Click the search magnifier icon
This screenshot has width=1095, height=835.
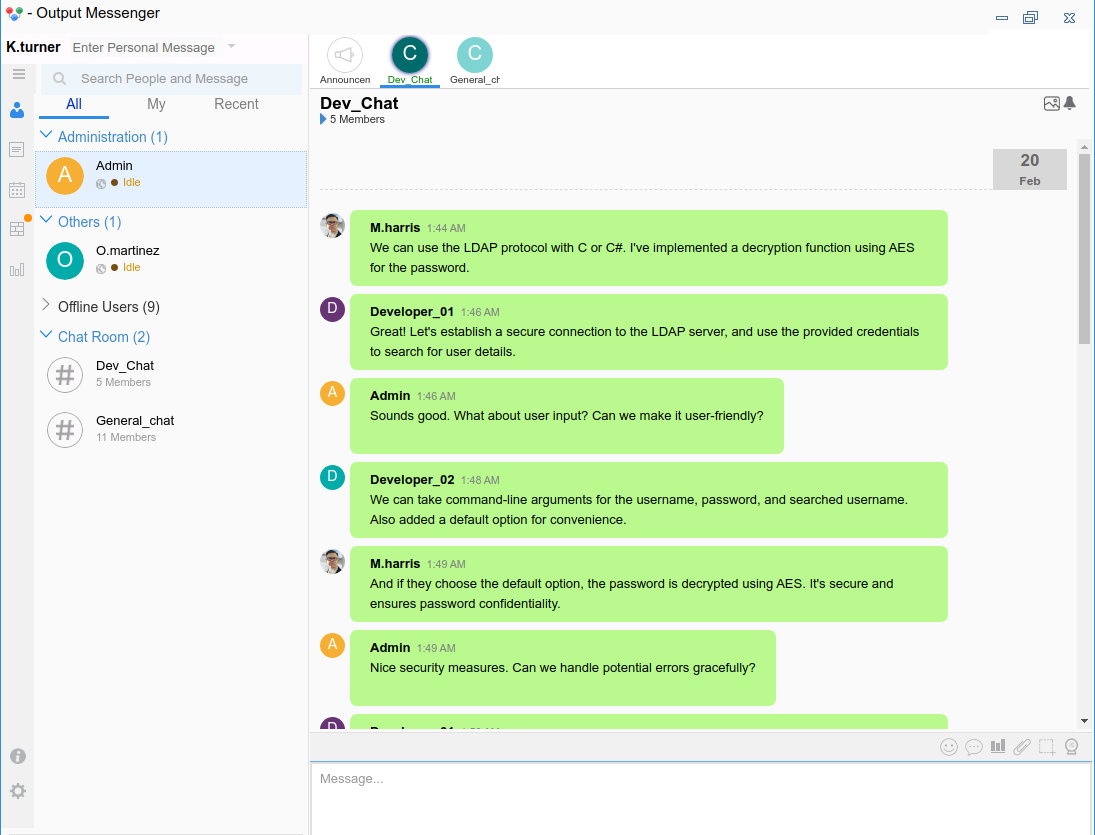(x=59, y=79)
